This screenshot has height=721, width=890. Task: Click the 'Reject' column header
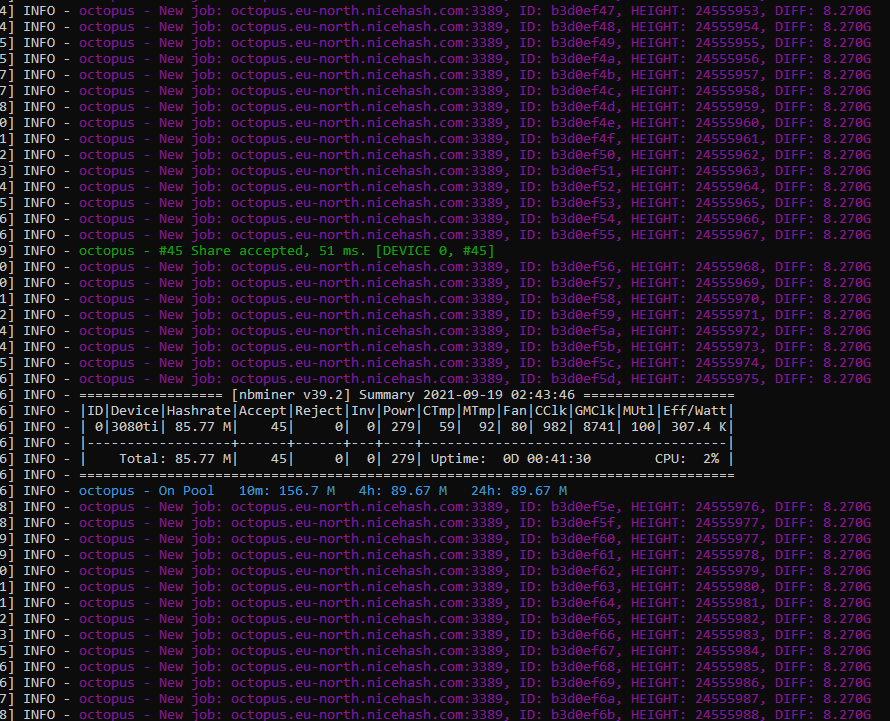[x=319, y=411]
